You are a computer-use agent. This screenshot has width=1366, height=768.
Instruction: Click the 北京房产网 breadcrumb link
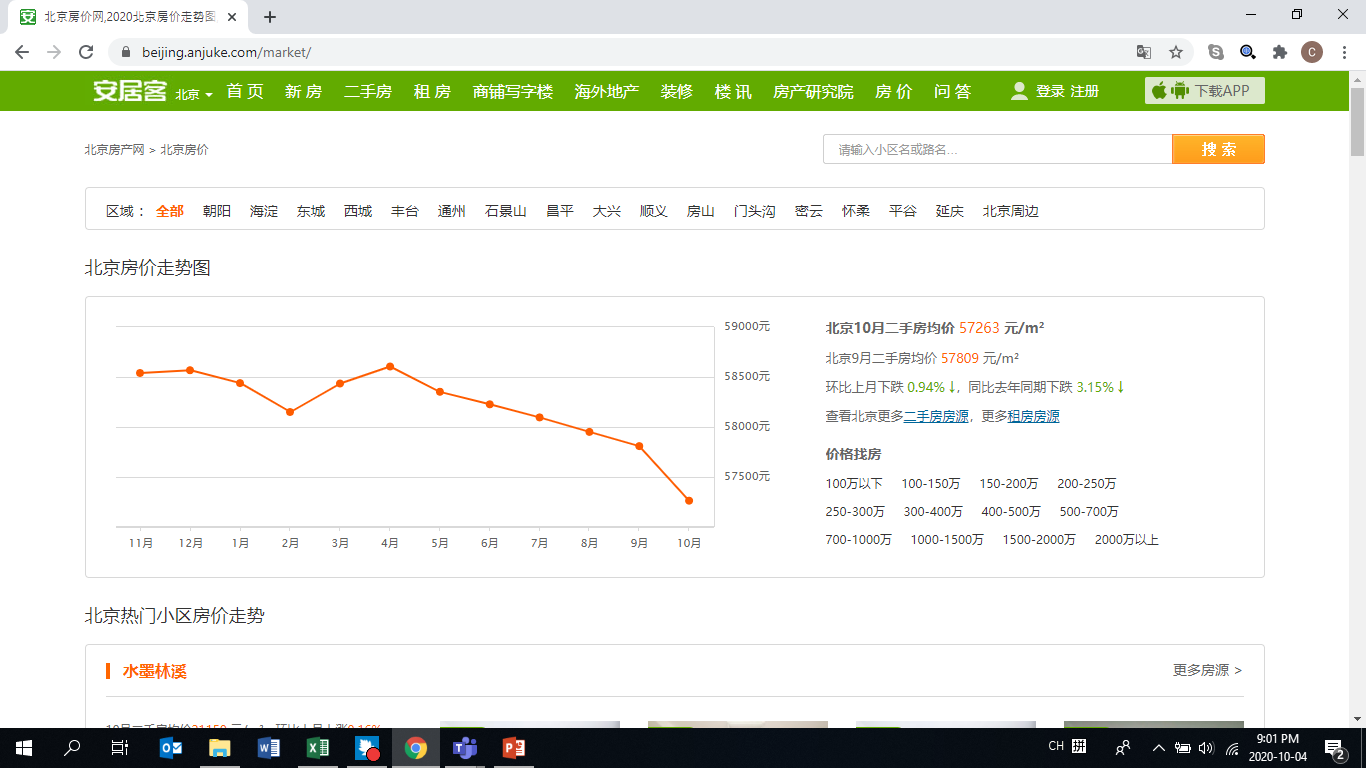pyautogui.click(x=114, y=149)
